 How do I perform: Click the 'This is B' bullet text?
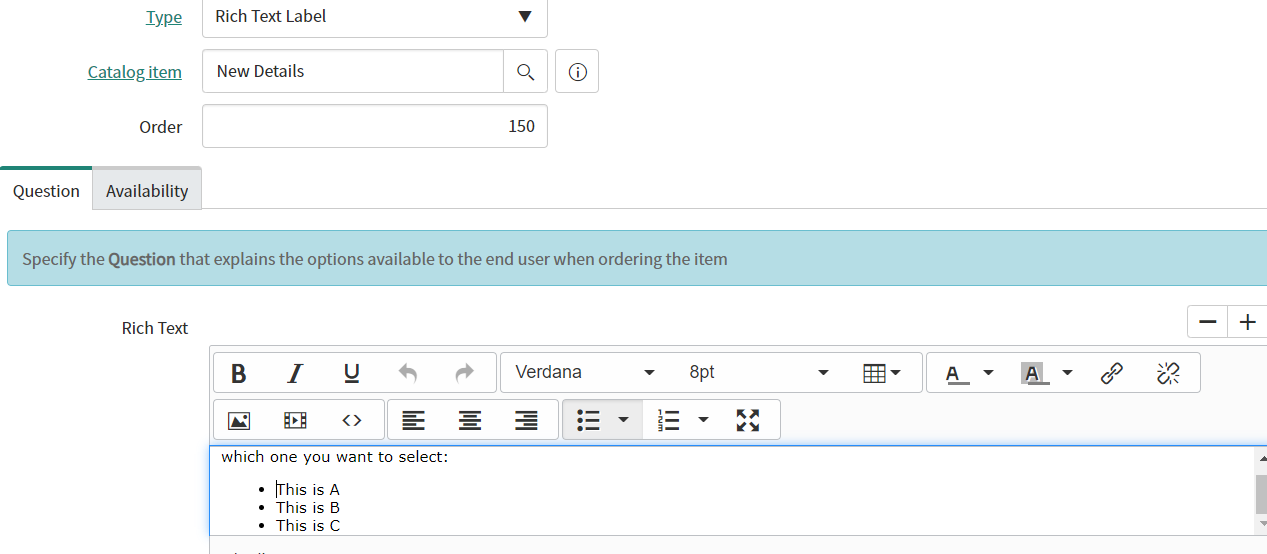click(x=308, y=508)
